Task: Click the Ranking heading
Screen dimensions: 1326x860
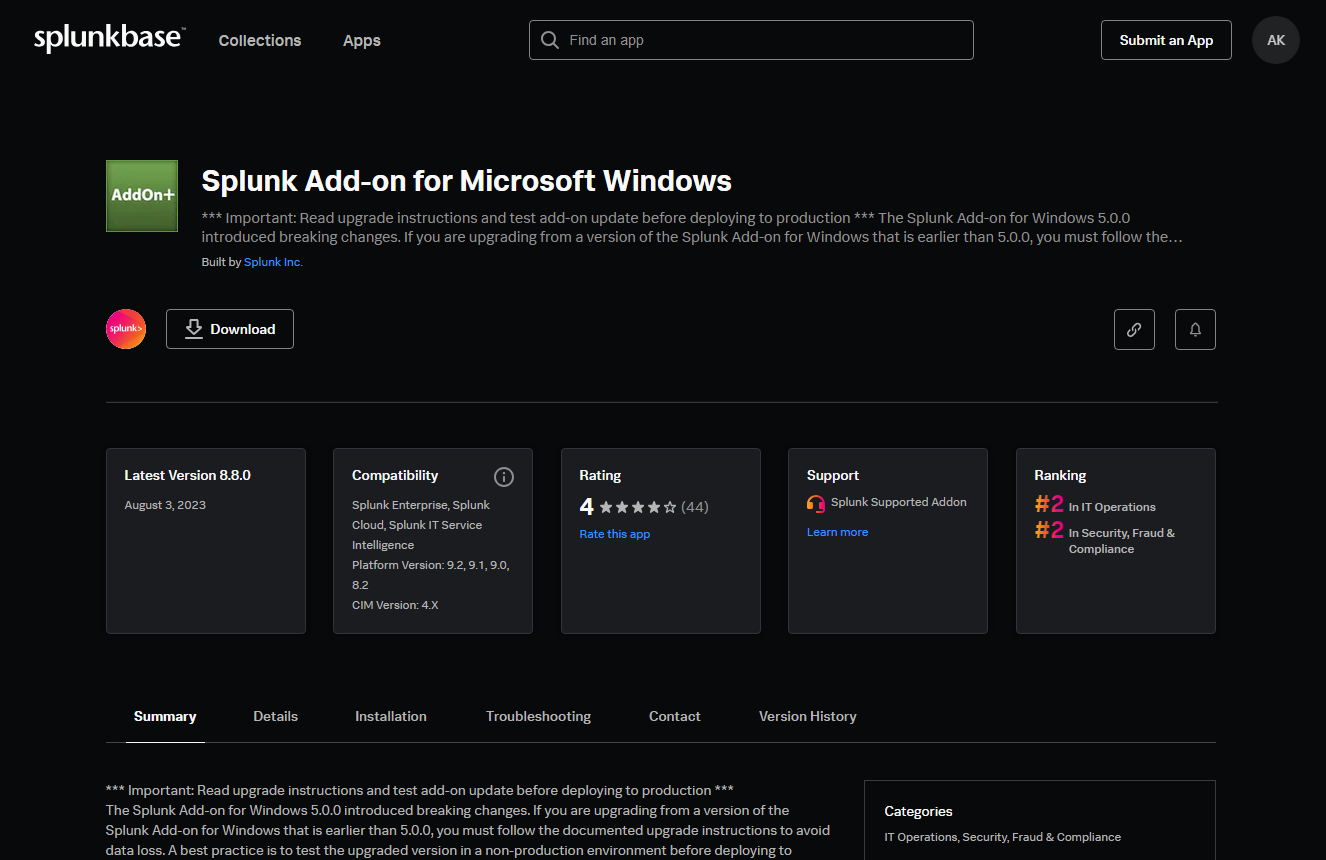Action: [1060, 475]
